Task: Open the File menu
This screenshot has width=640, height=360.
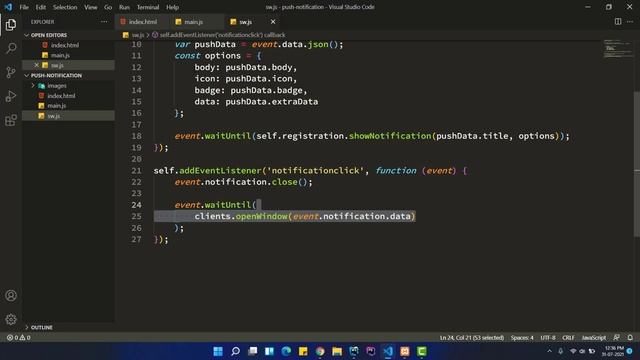Action: point(24,7)
